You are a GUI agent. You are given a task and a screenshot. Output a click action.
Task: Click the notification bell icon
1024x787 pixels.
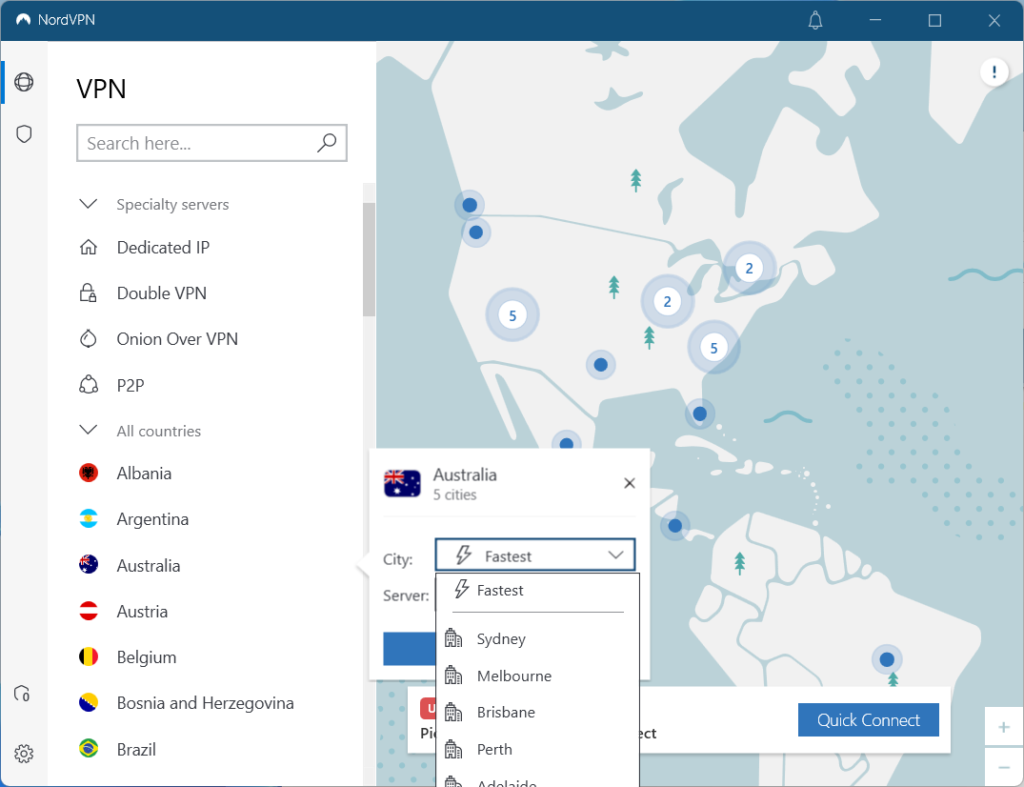coord(815,20)
